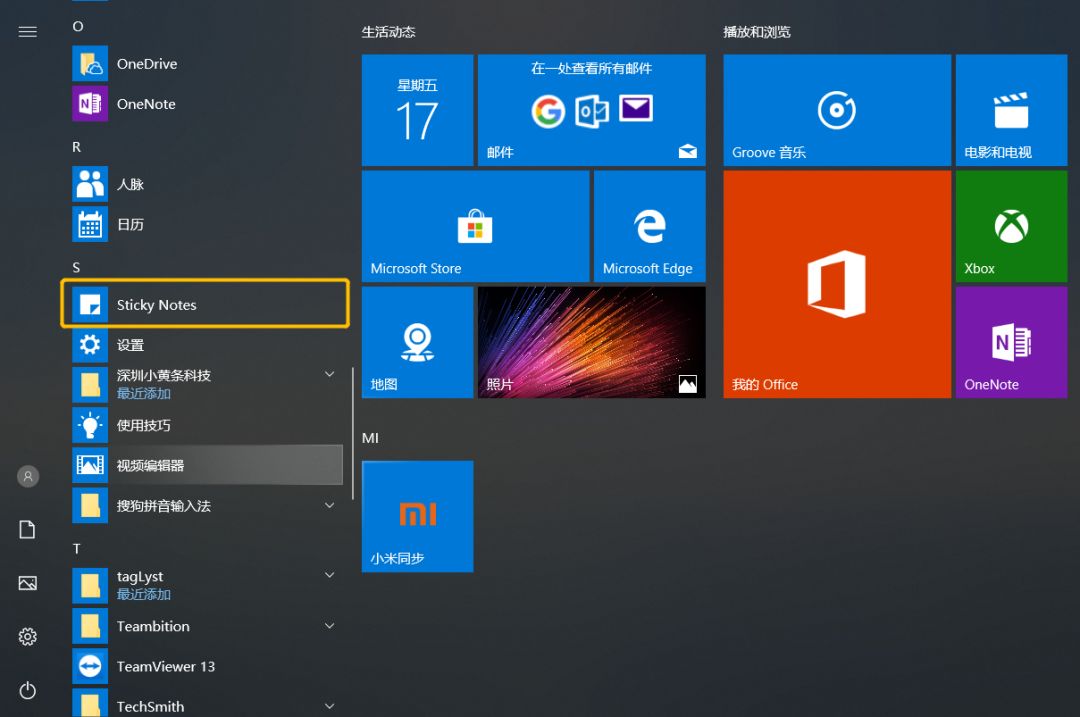Launch Microsoft Edge from its tile

click(650, 226)
